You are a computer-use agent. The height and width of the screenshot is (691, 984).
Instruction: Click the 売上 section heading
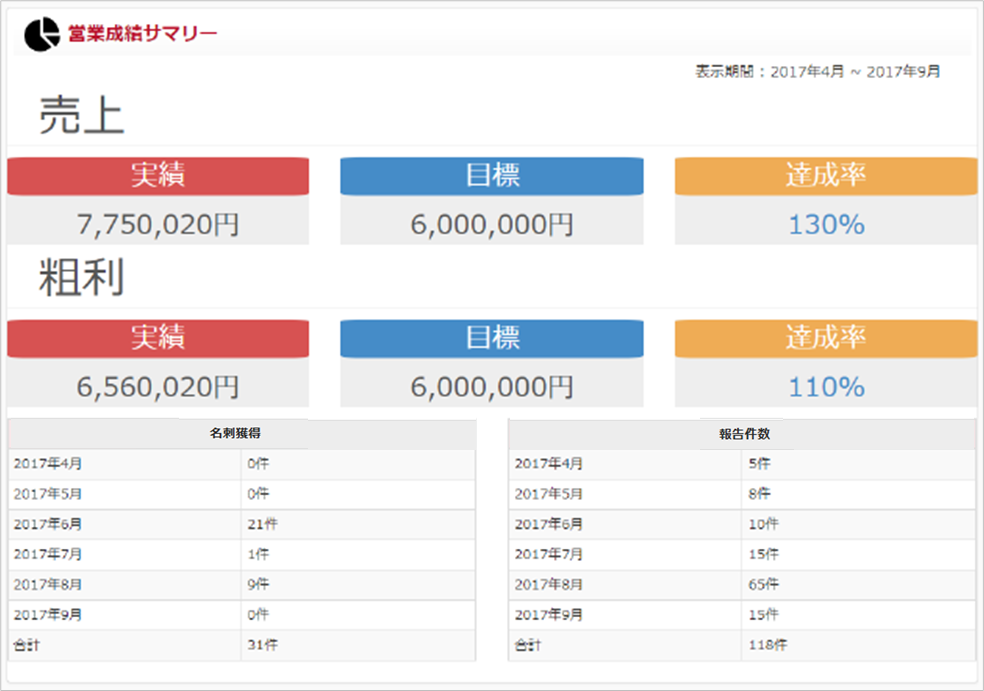82,117
